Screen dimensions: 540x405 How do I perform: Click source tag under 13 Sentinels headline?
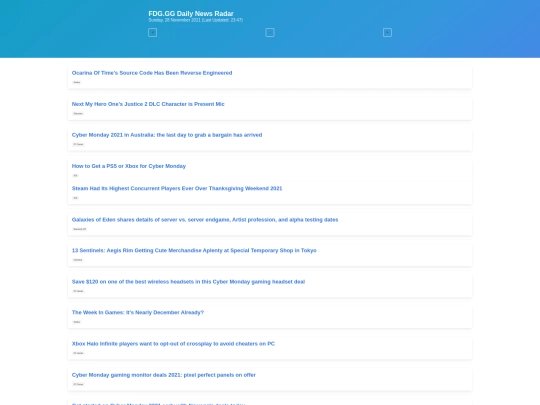pyautogui.click(x=78, y=260)
